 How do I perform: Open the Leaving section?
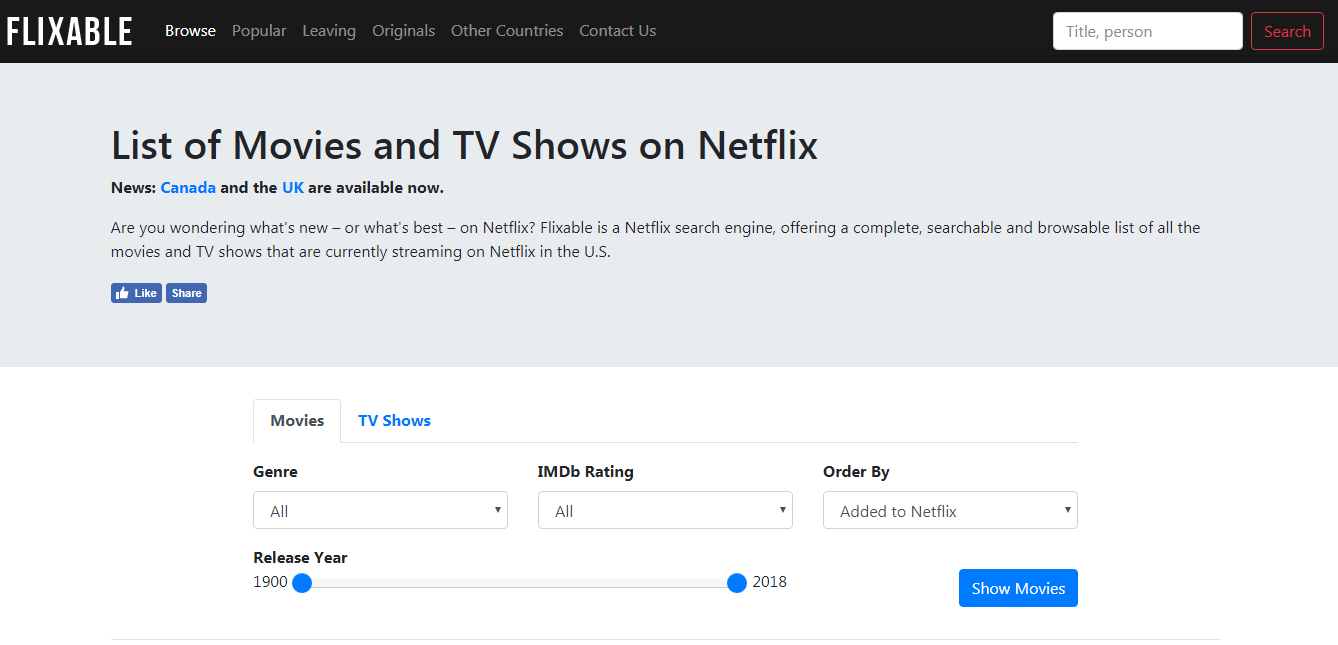coord(329,30)
